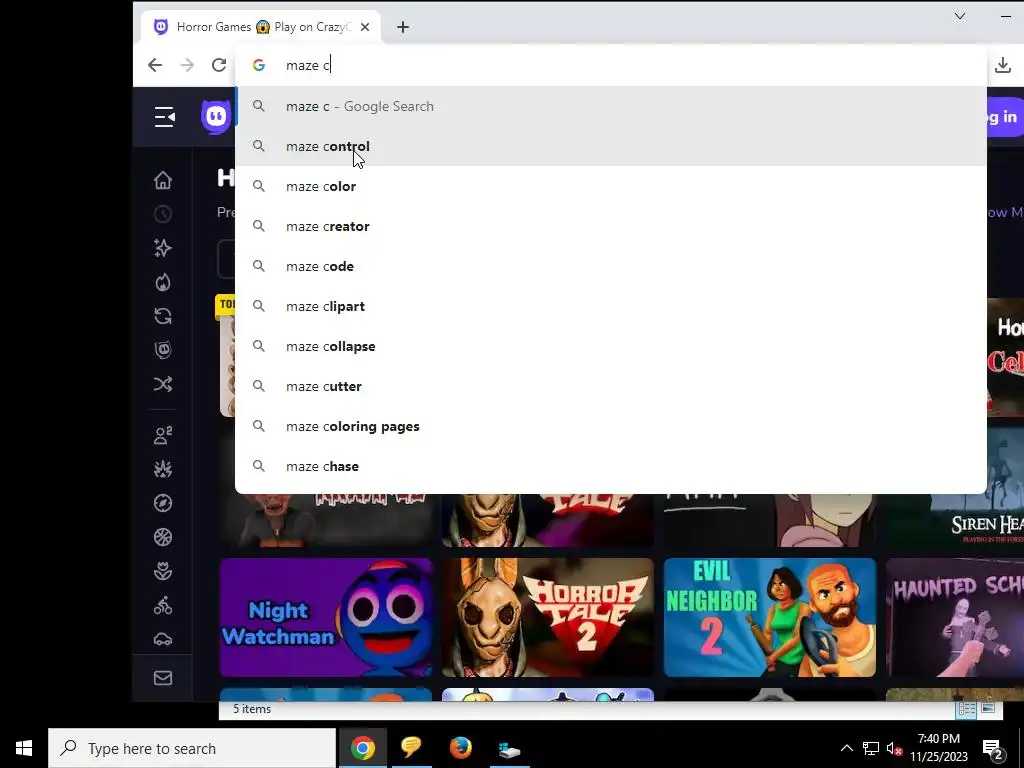The image size is (1024, 768).
Task: Open the notification center icon
Action: [x=993, y=748]
